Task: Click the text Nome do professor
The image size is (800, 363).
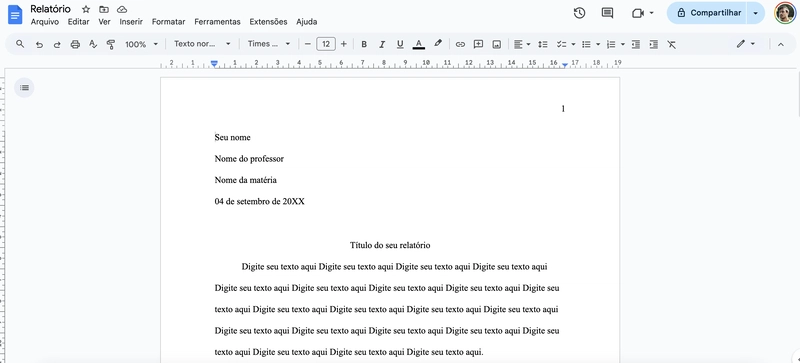Action: click(249, 159)
